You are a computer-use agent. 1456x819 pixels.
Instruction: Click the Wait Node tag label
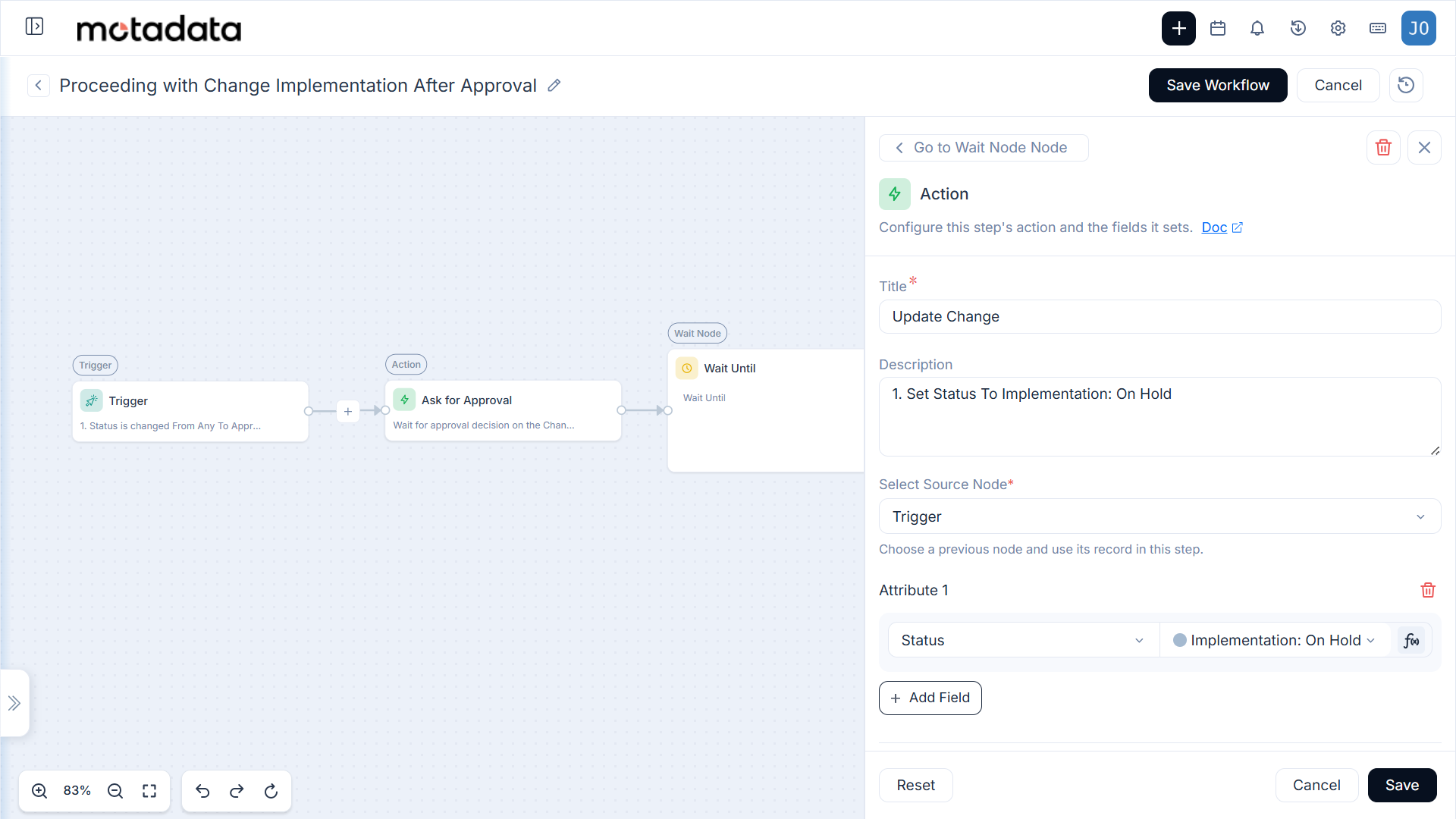(x=698, y=333)
